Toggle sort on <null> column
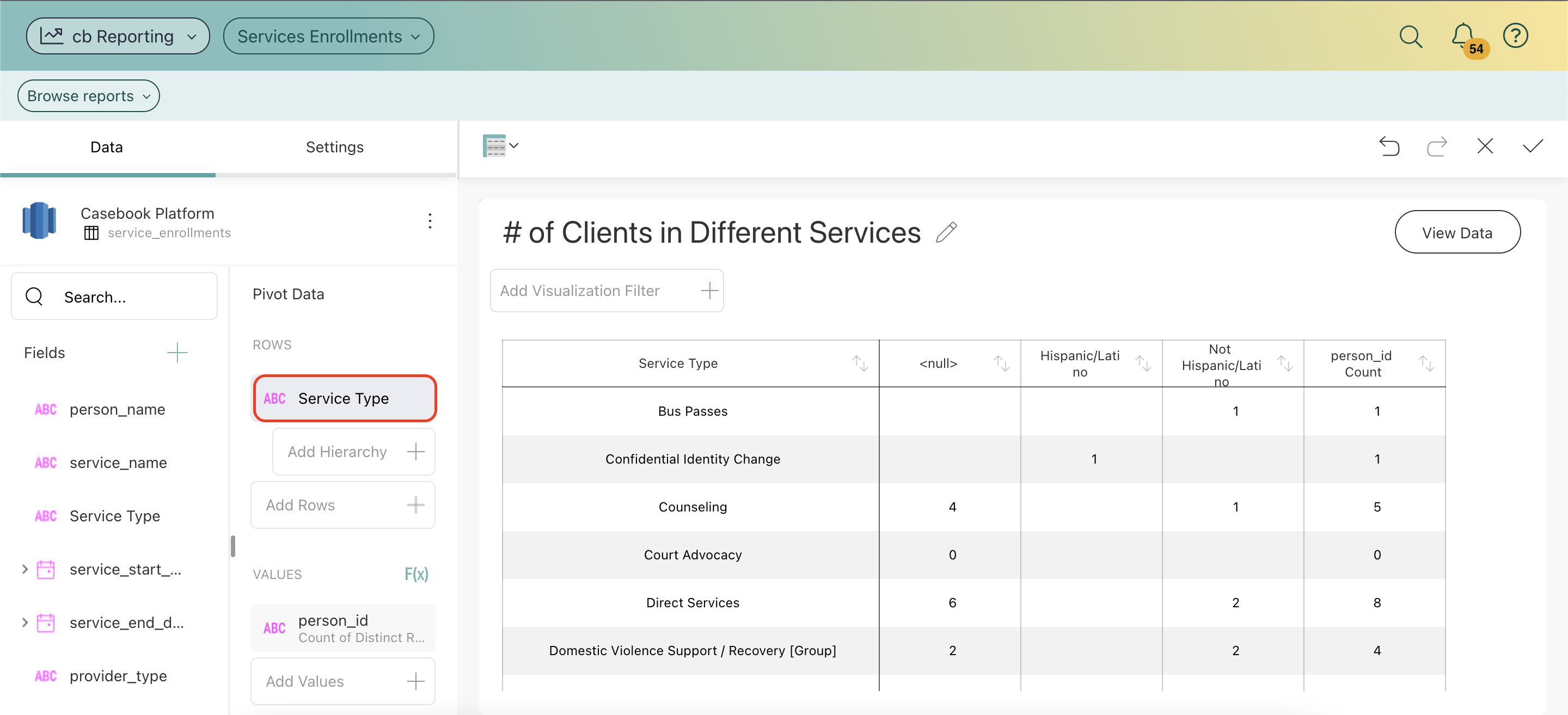 [1001, 363]
